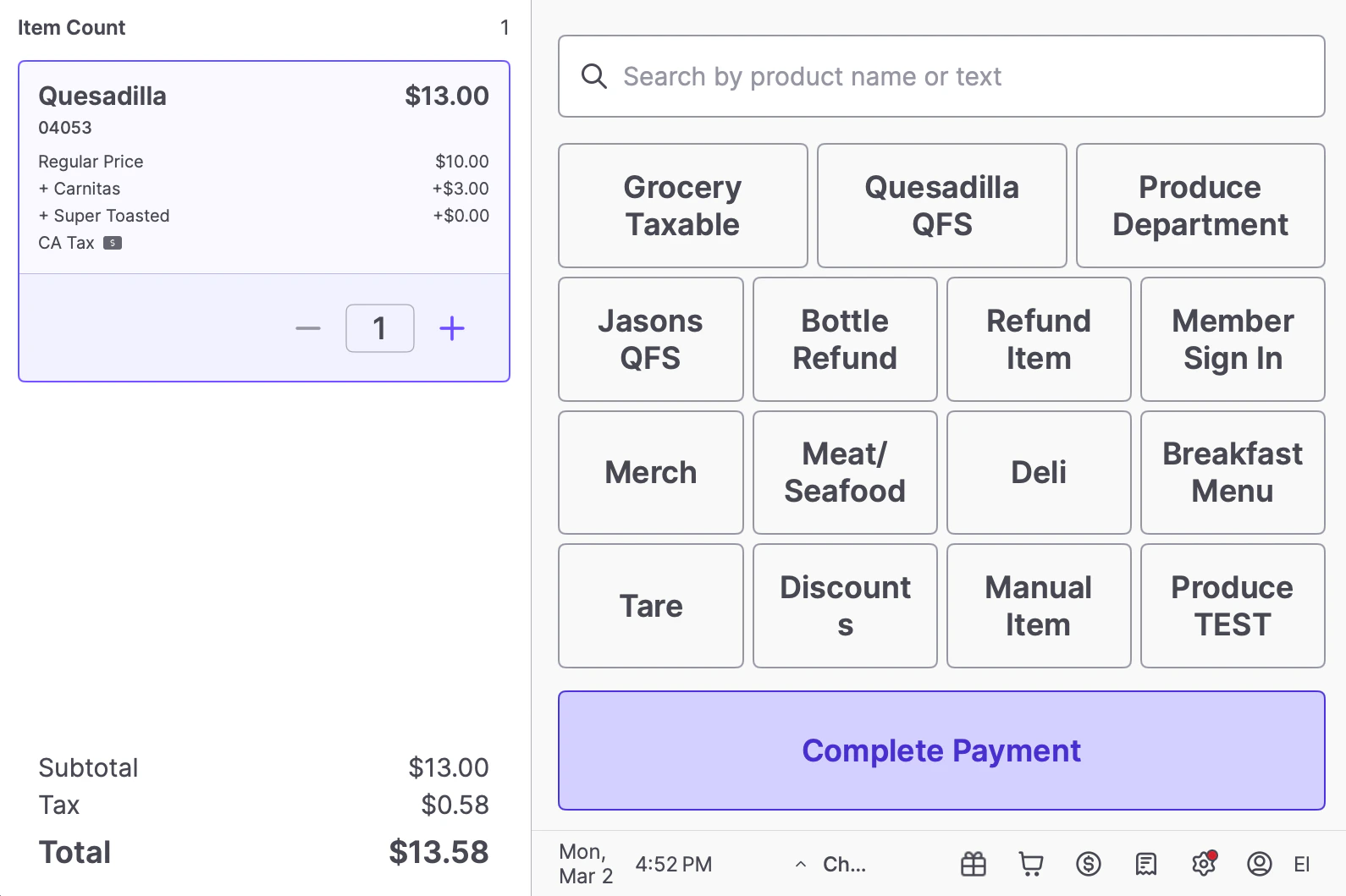Image resolution: width=1346 pixels, height=896 pixels.
Task: Click the Member Sign In button
Action: 1233,339
